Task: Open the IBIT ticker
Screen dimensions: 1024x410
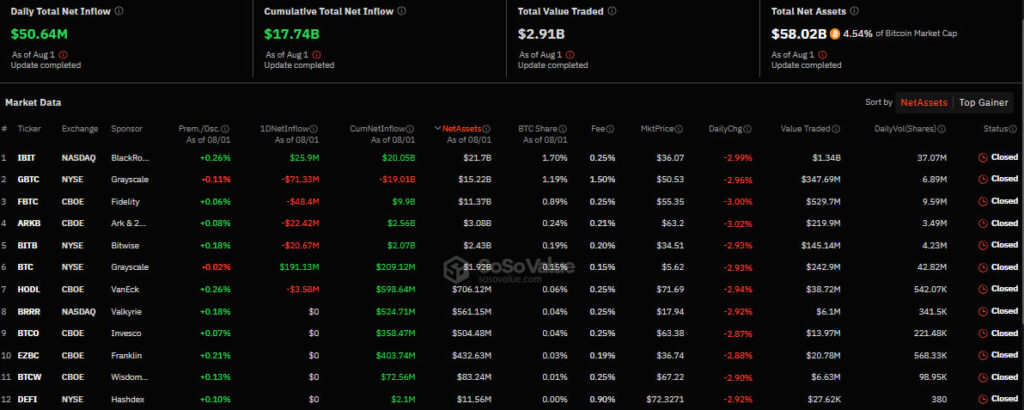Action: point(25,157)
